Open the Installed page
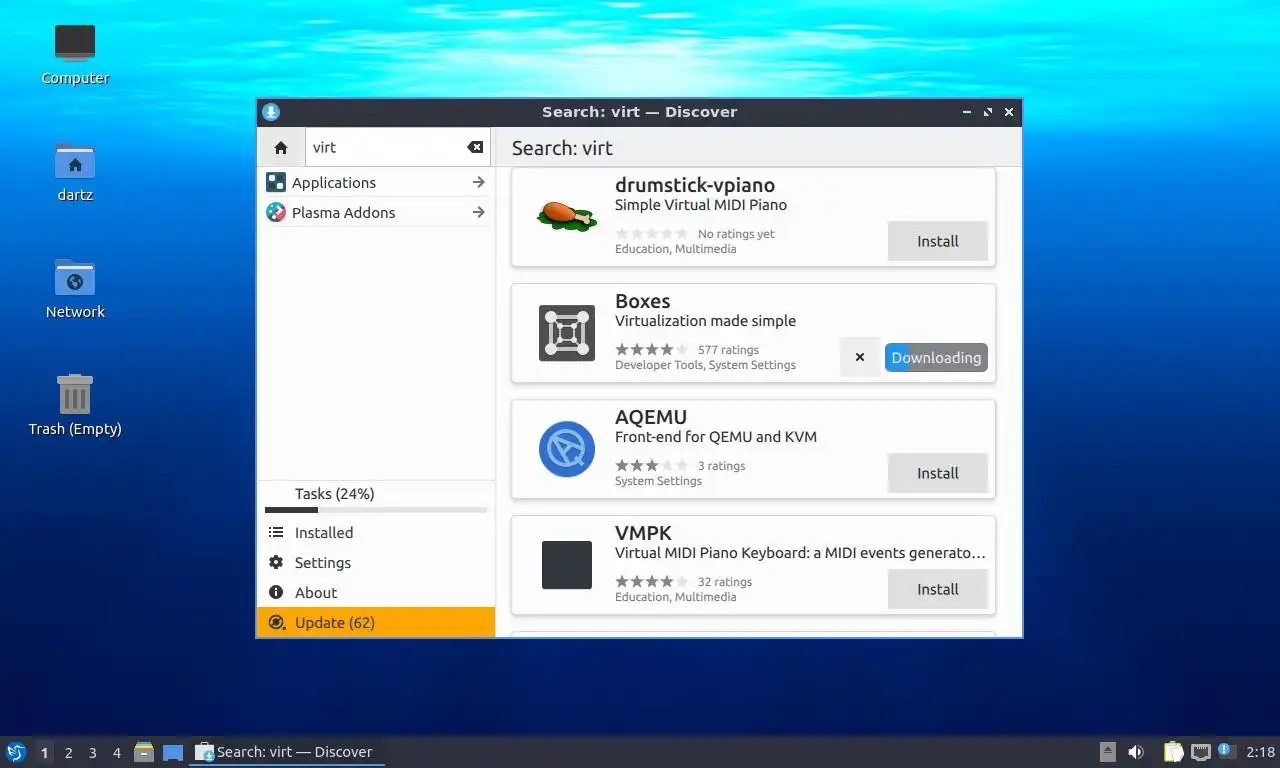 point(375,533)
